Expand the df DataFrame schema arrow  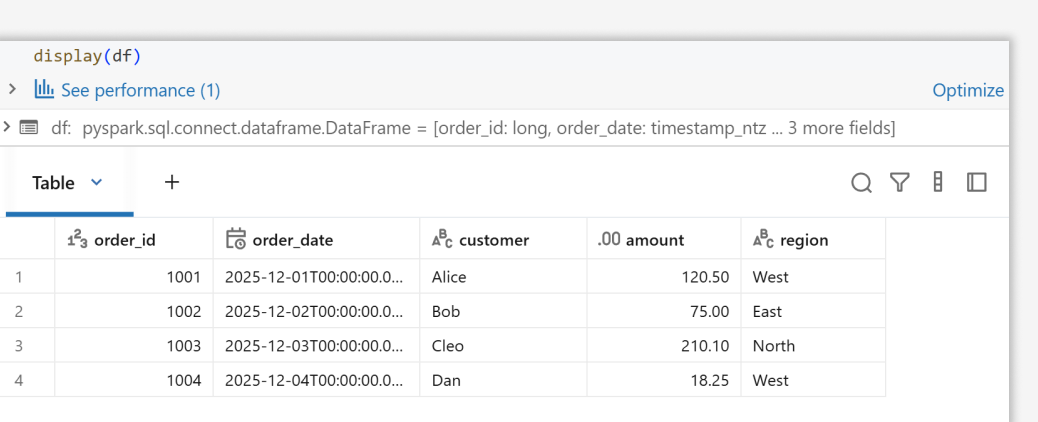(7, 127)
